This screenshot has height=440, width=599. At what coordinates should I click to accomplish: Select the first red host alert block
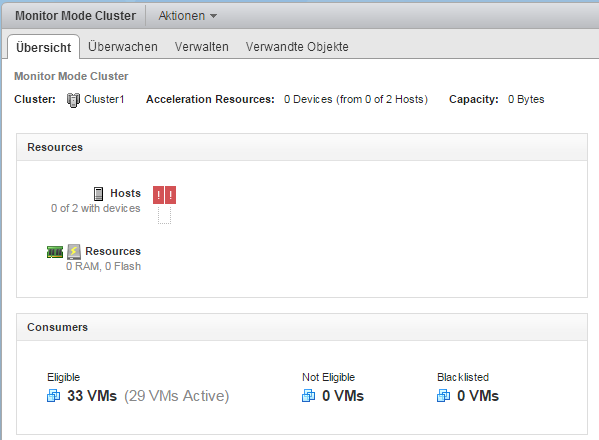[159, 195]
